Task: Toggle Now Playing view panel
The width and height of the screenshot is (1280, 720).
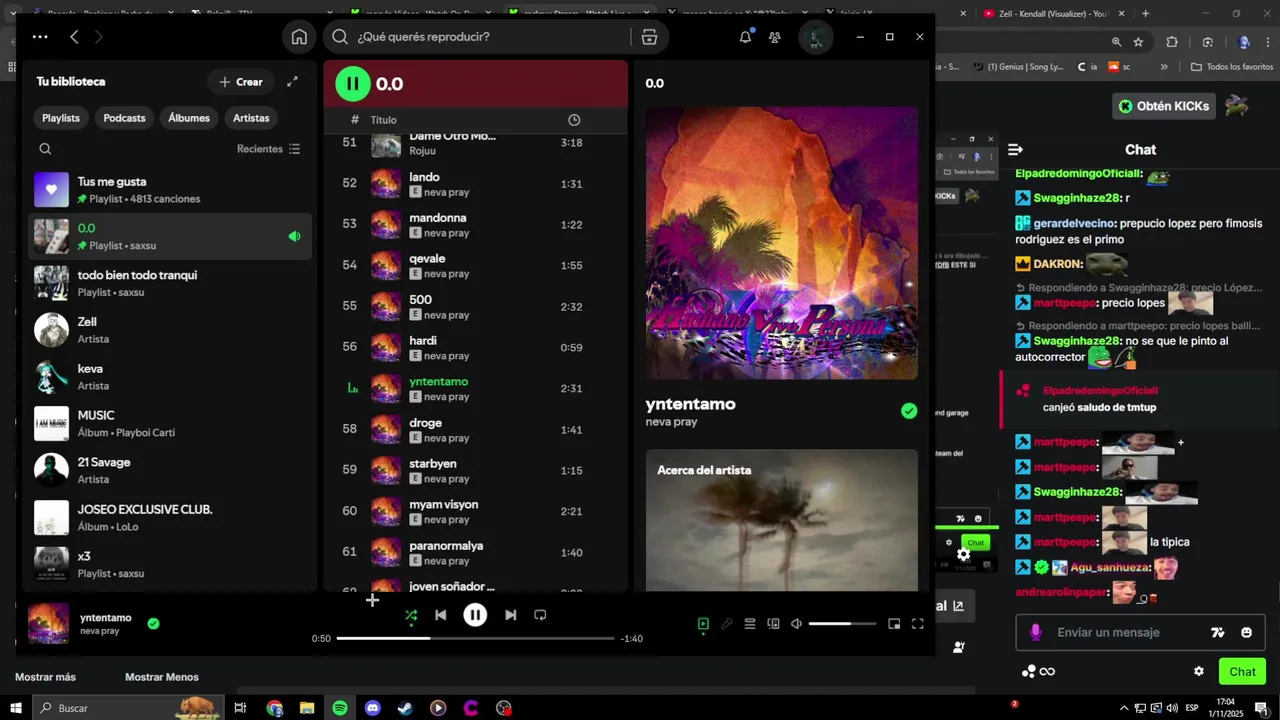Action: [703, 624]
